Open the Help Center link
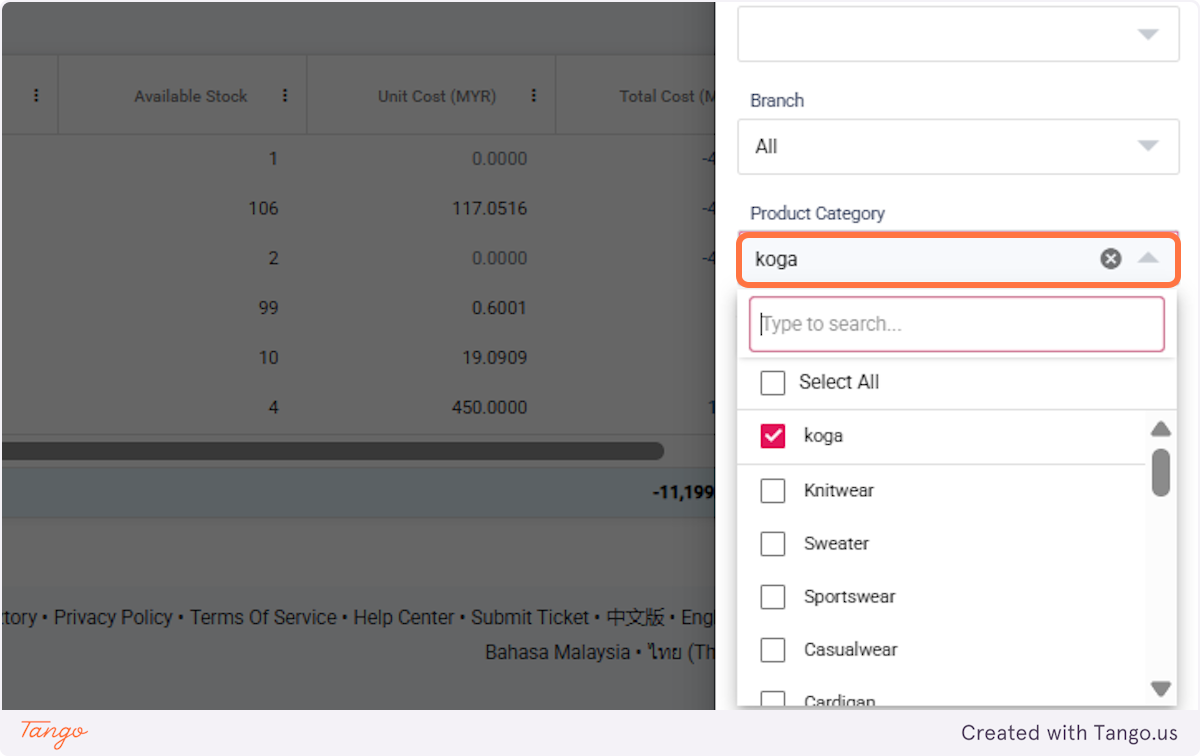 tap(404, 618)
